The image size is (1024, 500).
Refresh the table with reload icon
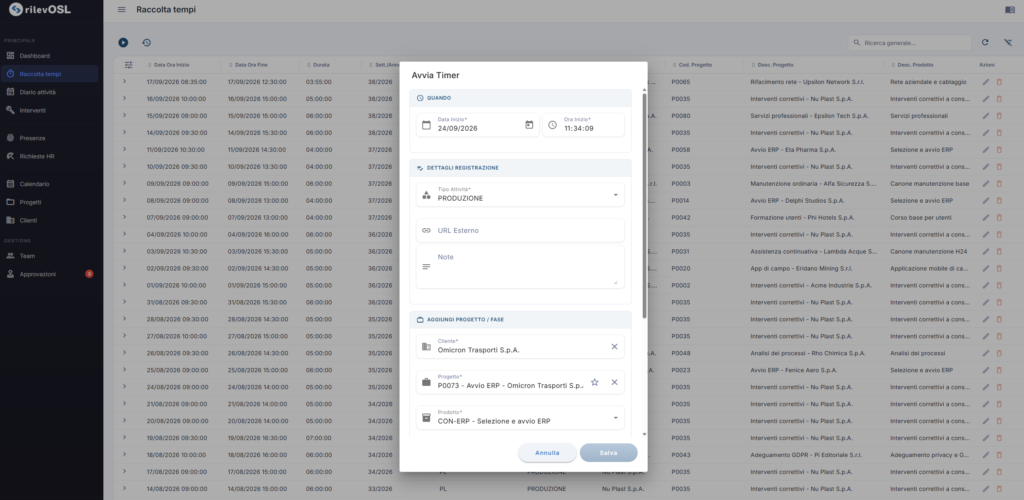tap(985, 42)
